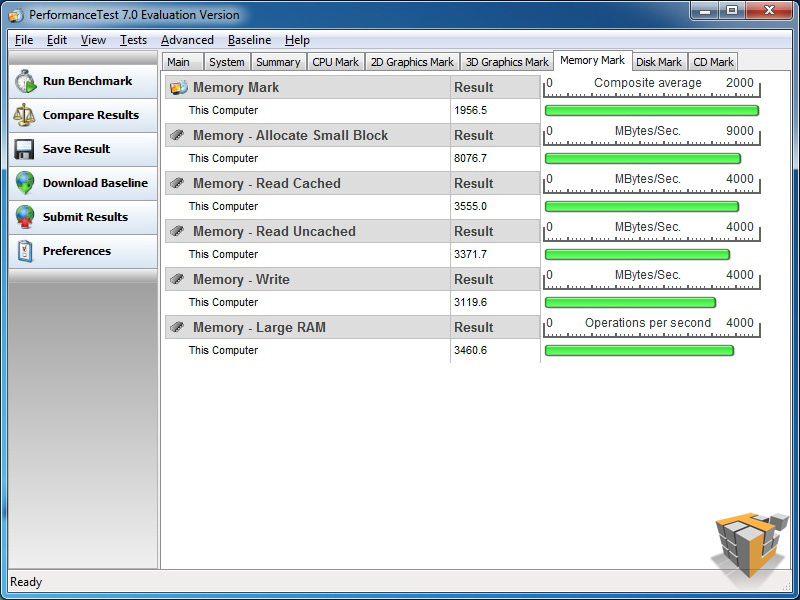
Task: Close the PerformanceTest window
Action: tap(769, 11)
